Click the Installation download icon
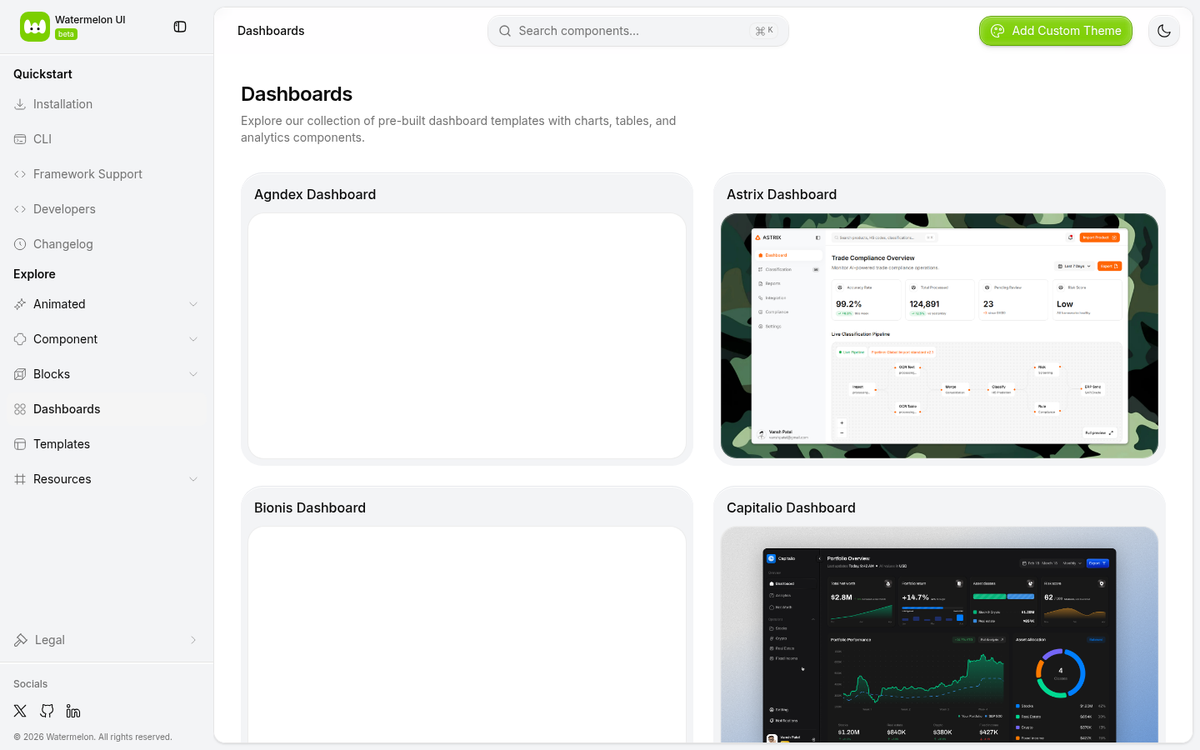 point(20,104)
